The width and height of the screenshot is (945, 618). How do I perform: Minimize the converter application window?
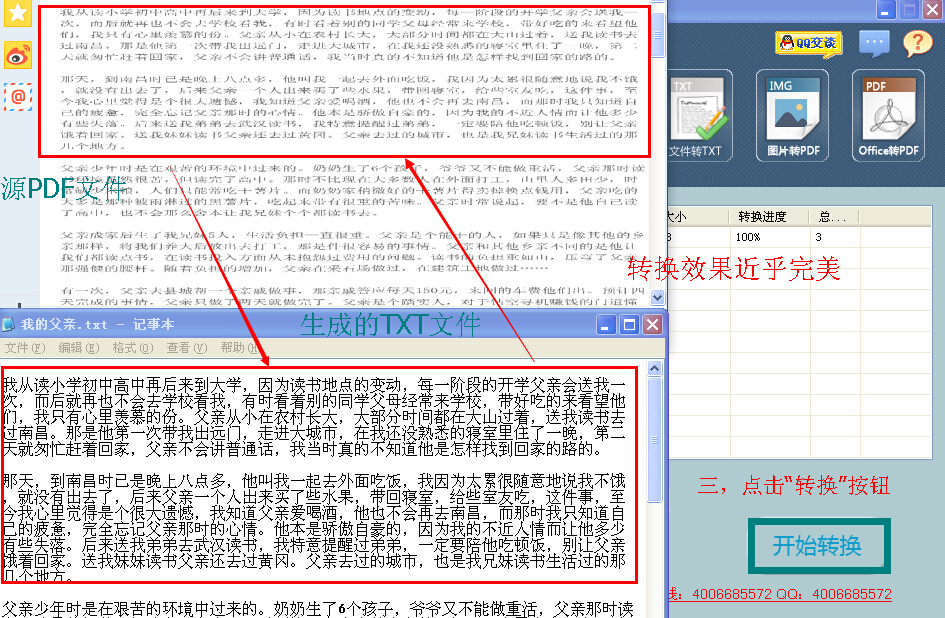pyautogui.click(x=884, y=10)
